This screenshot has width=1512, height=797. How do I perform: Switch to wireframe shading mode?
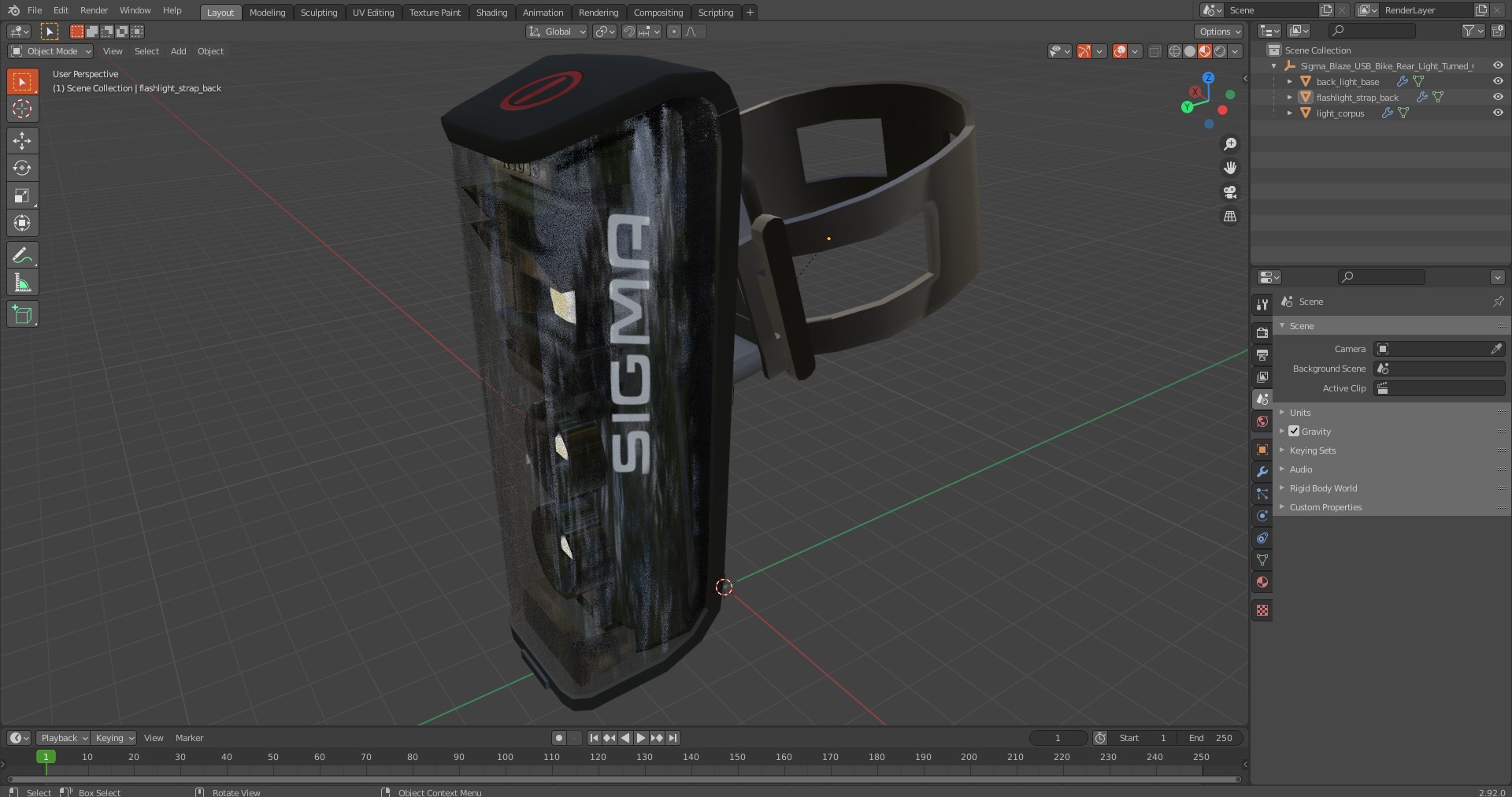[1175, 51]
